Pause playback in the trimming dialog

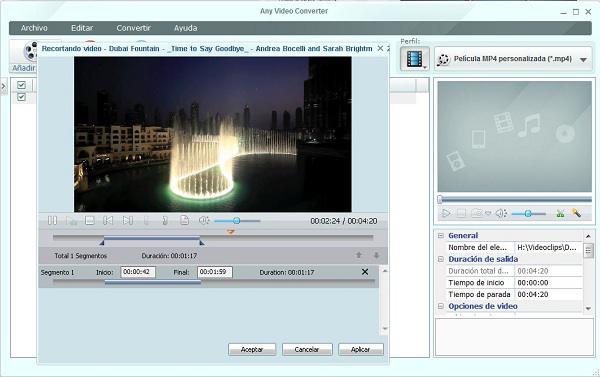tap(52, 220)
